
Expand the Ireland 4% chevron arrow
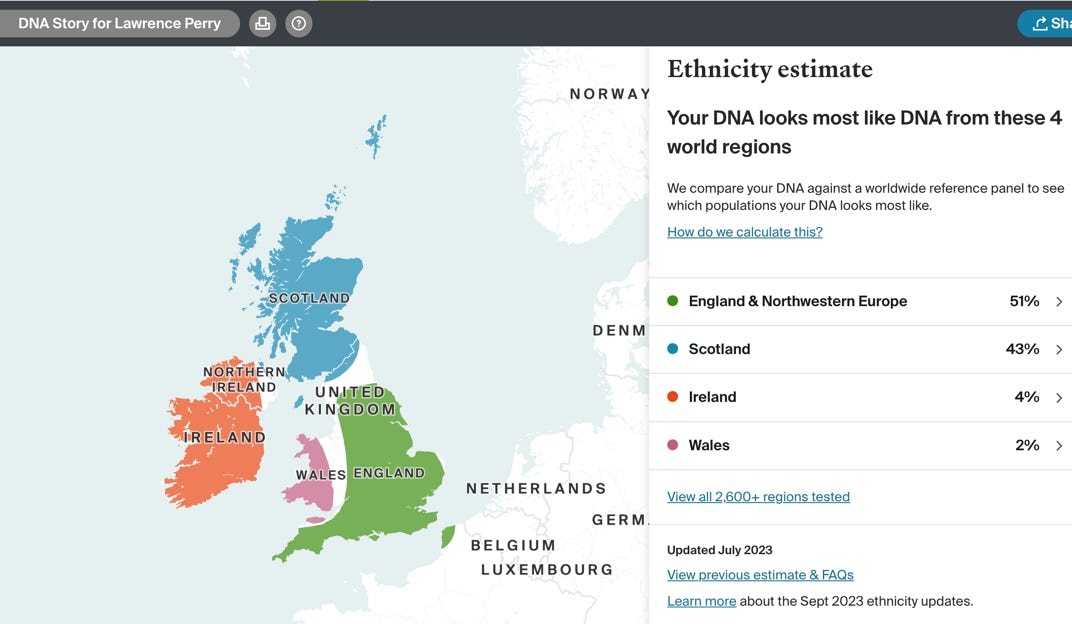point(1058,397)
